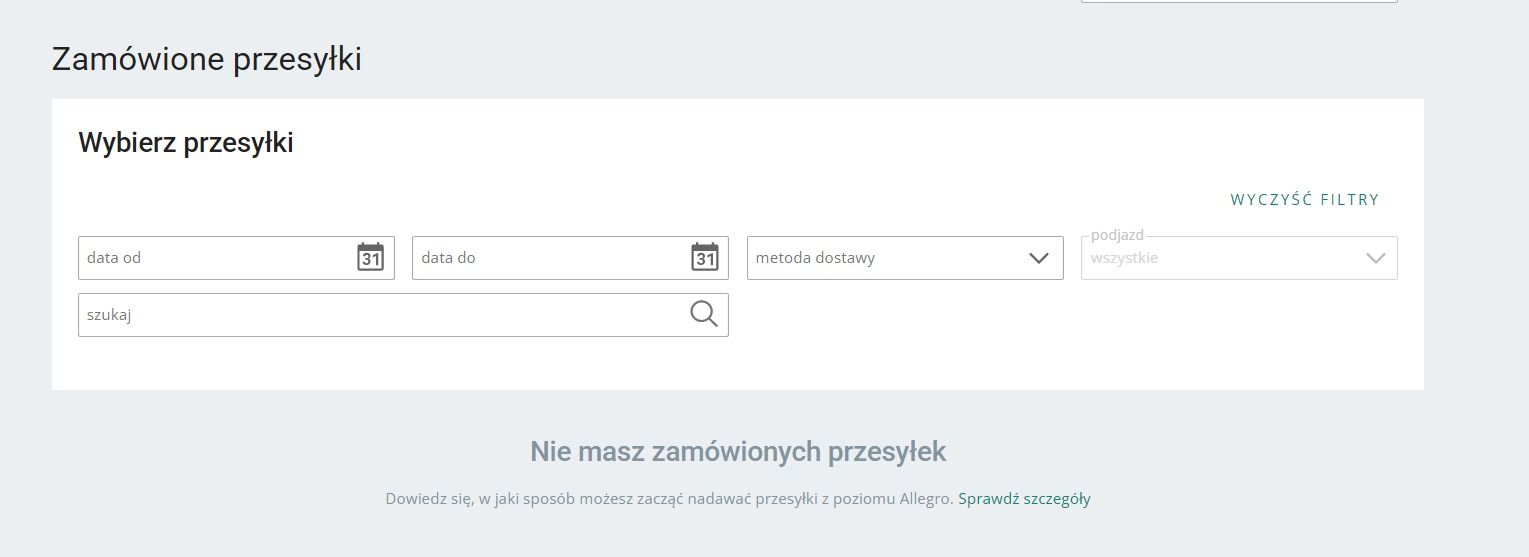The image size is (1529, 557).
Task: Expand the metoda dostawy chevron arrow
Action: tap(1039, 258)
